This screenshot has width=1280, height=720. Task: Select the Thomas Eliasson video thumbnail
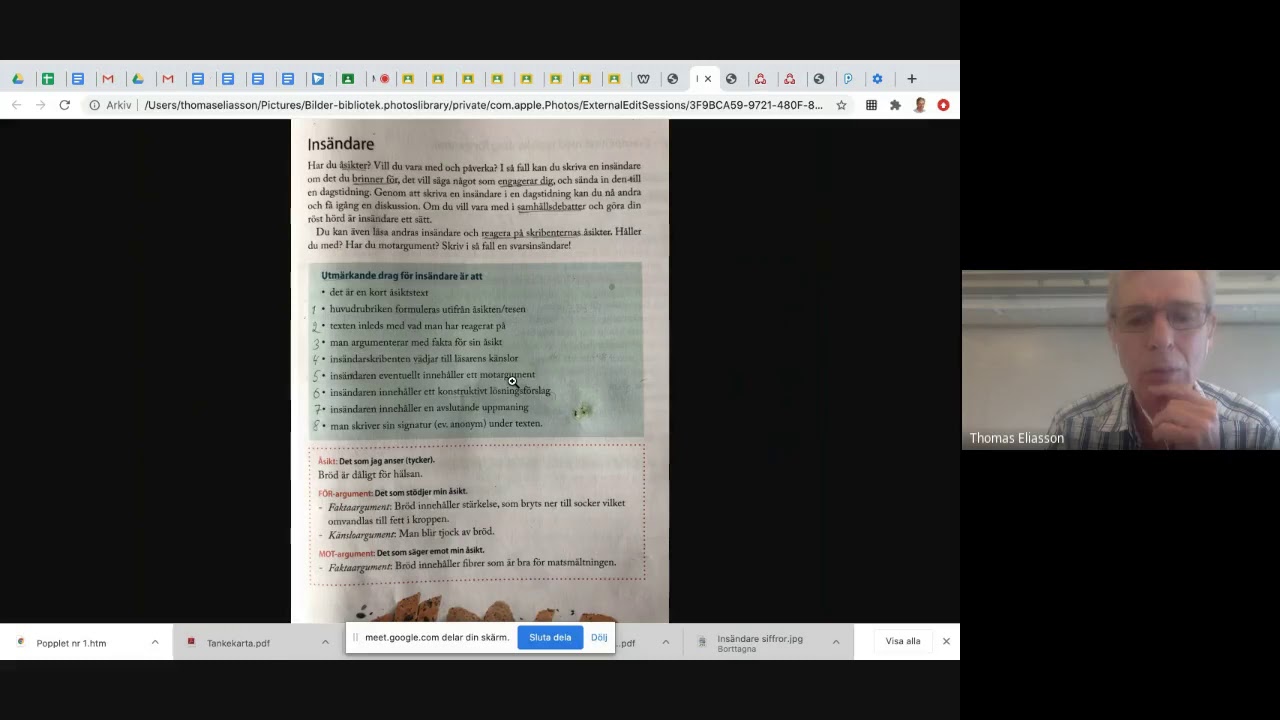(x=1120, y=360)
